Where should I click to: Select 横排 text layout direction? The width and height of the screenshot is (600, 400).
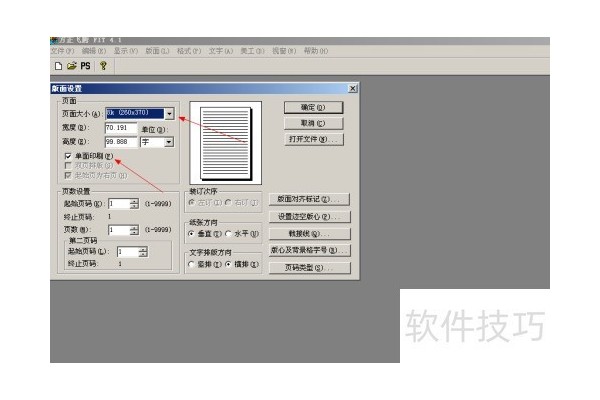(228, 264)
